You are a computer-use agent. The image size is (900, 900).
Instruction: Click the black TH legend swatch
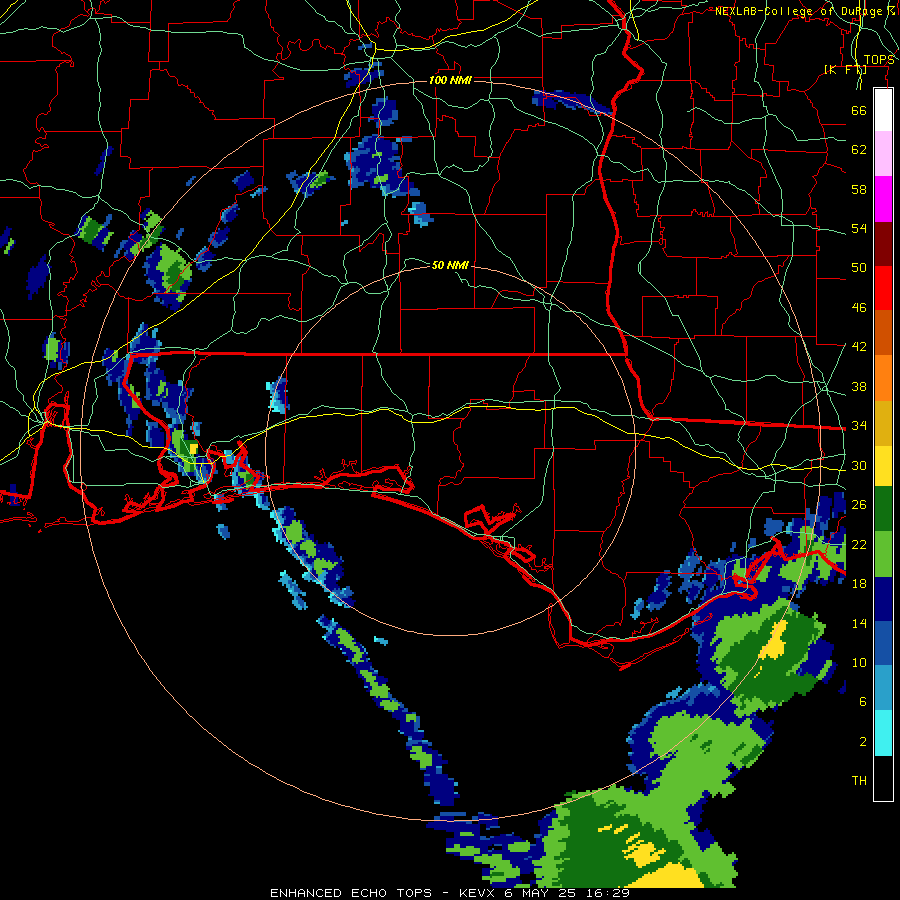coord(883,778)
